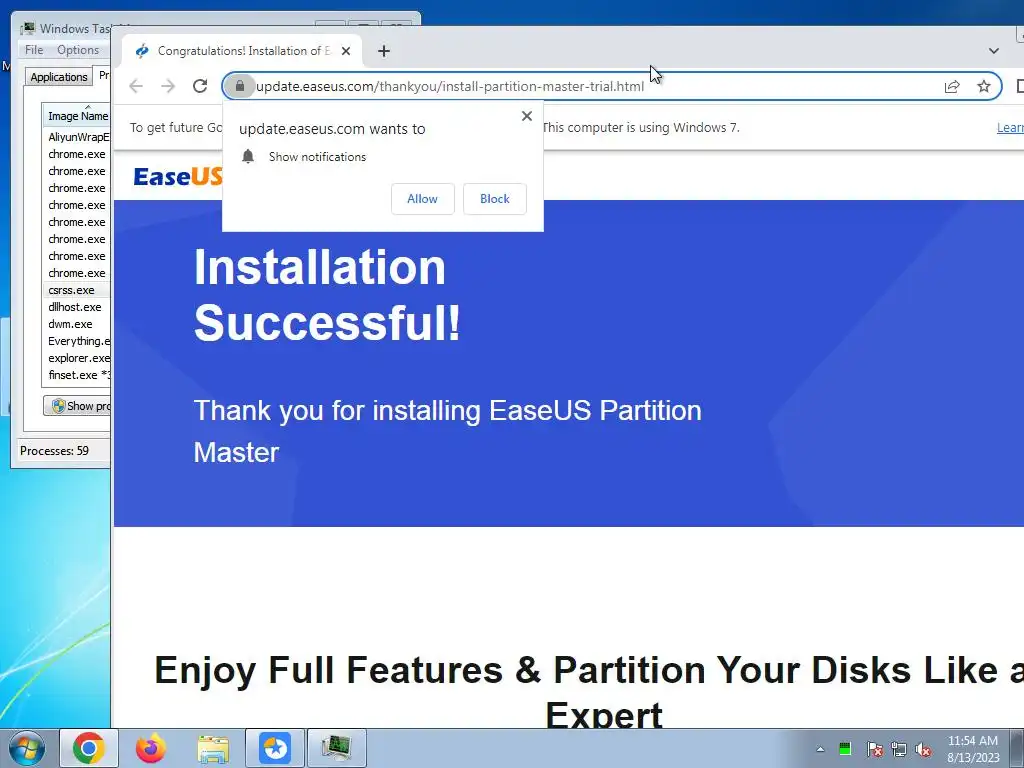Screen dimensions: 1024x768
Task: Launch Firefox from the taskbar
Action: [151, 748]
